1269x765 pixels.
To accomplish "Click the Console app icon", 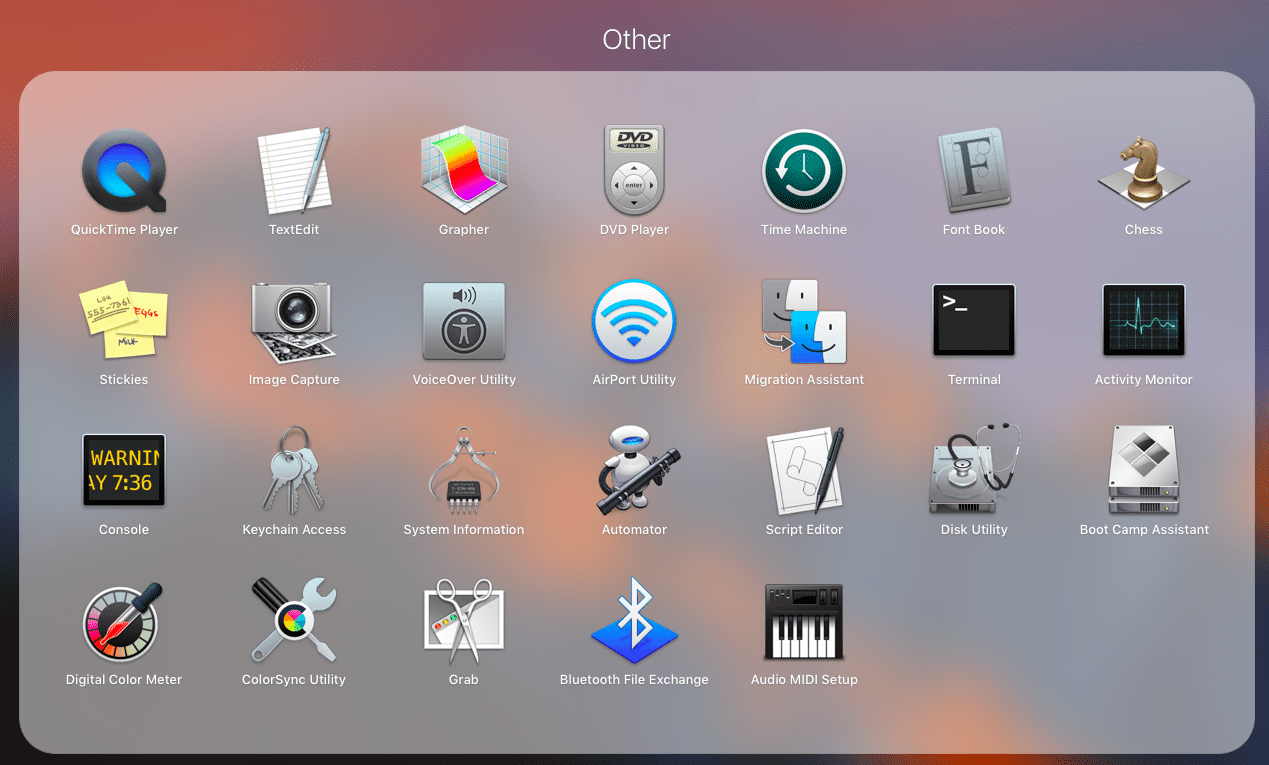I will (x=124, y=471).
